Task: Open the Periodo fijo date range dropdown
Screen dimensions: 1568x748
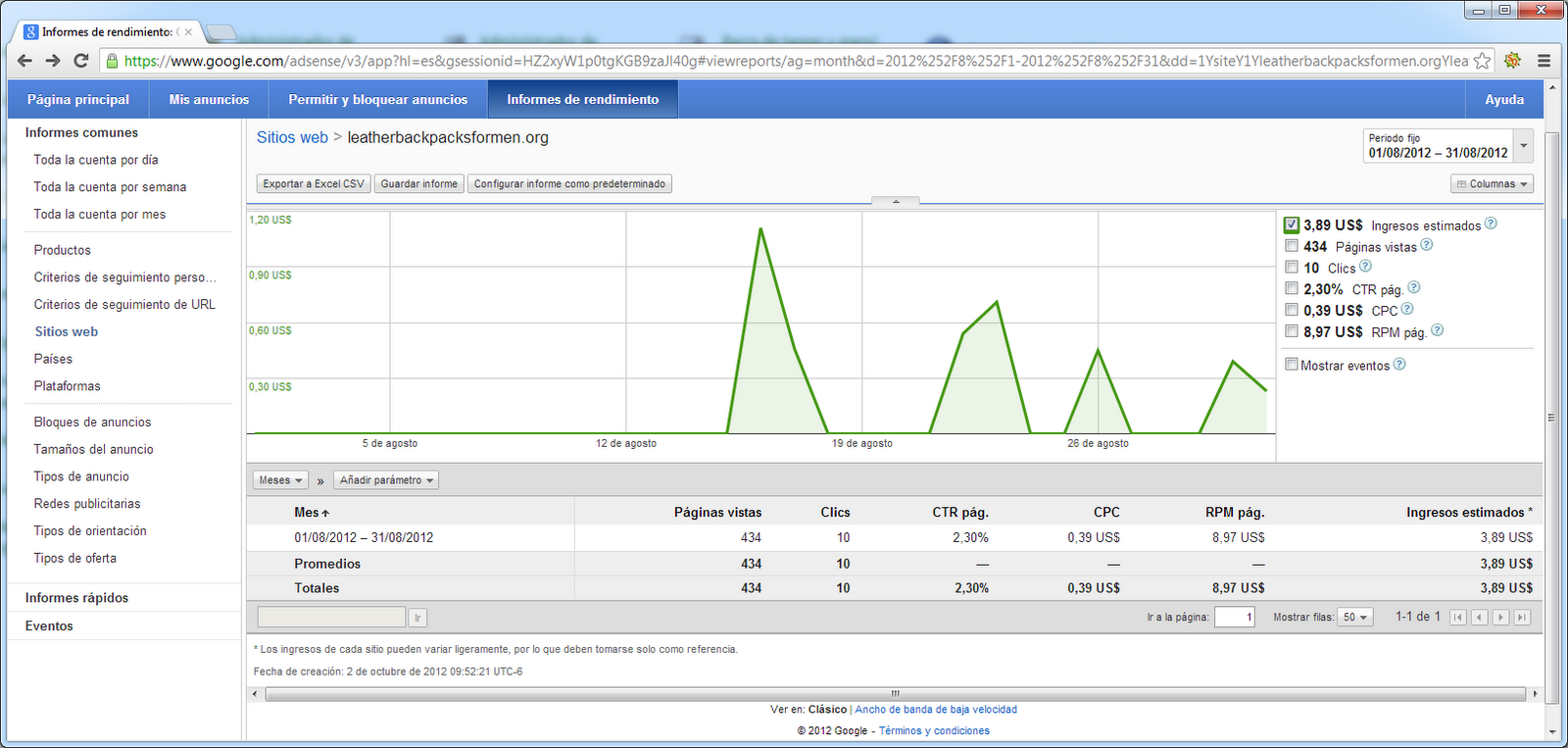Action: (x=1448, y=146)
